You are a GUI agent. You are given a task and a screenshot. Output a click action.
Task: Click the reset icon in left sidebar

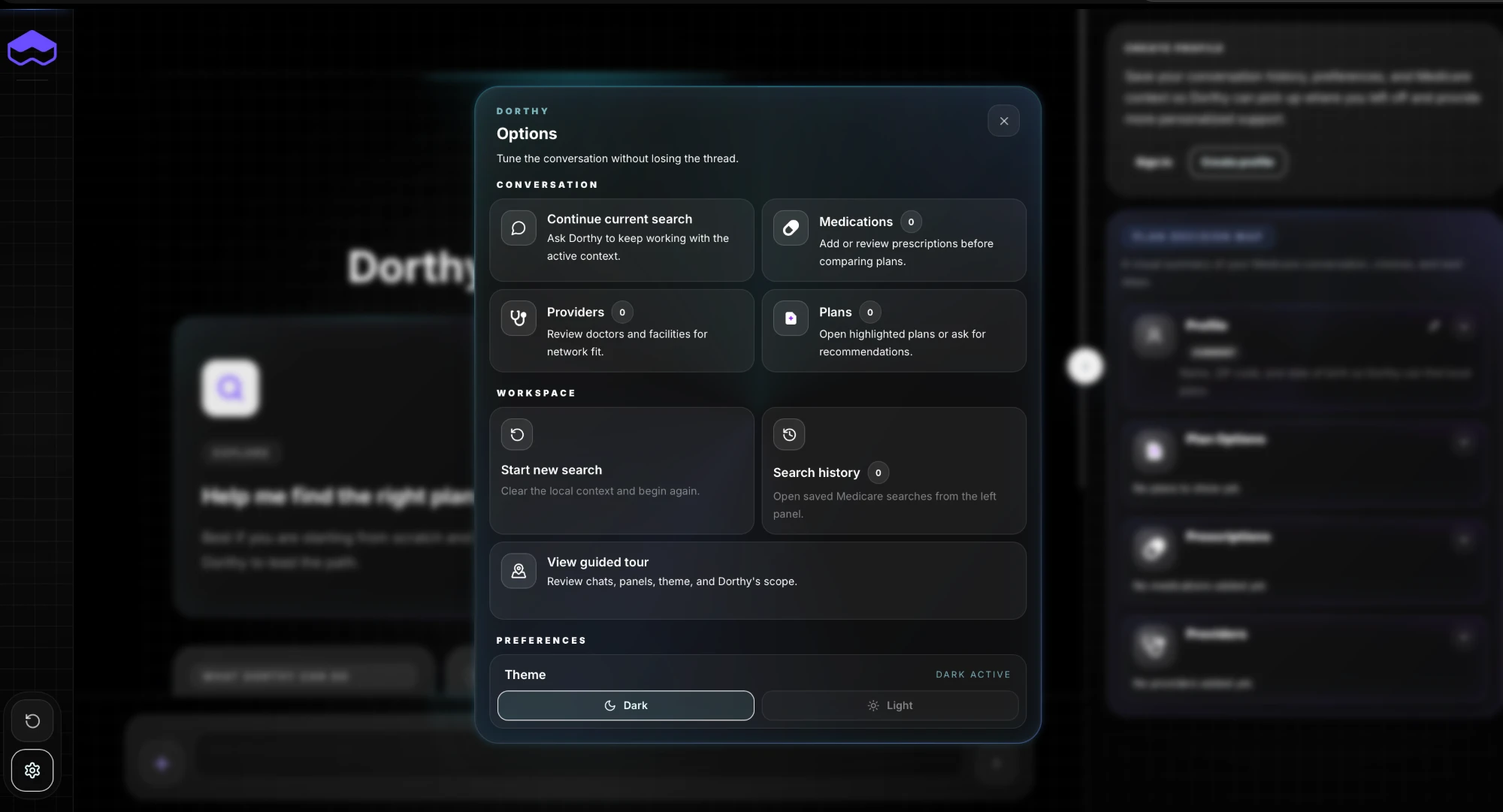coord(32,721)
